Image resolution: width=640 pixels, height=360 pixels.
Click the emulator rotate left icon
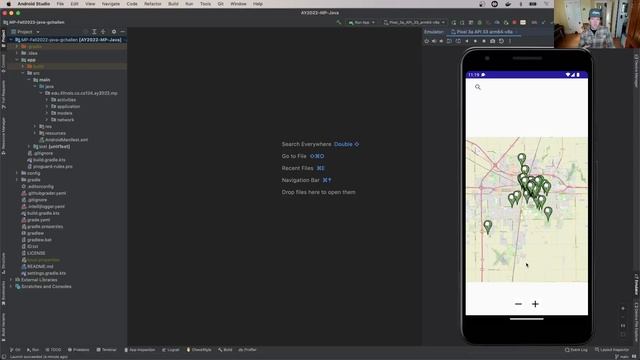(449, 41)
